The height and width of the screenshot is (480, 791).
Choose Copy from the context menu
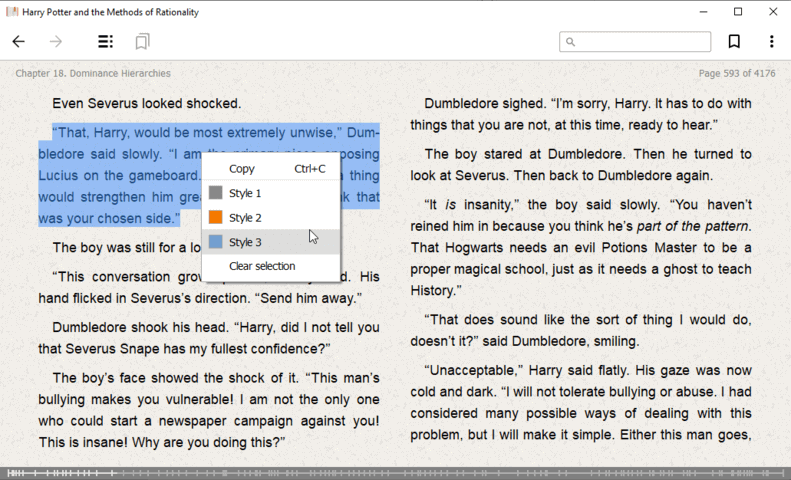click(x=271, y=169)
